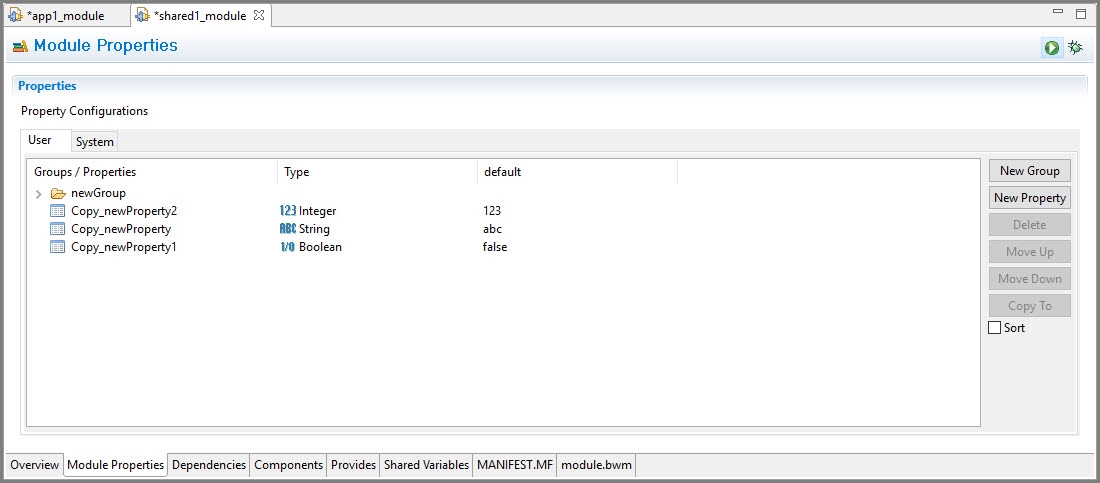Viewport: 1100px width, 483px height.
Task: Open the Shared Variables bottom tab
Action: [x=426, y=465]
